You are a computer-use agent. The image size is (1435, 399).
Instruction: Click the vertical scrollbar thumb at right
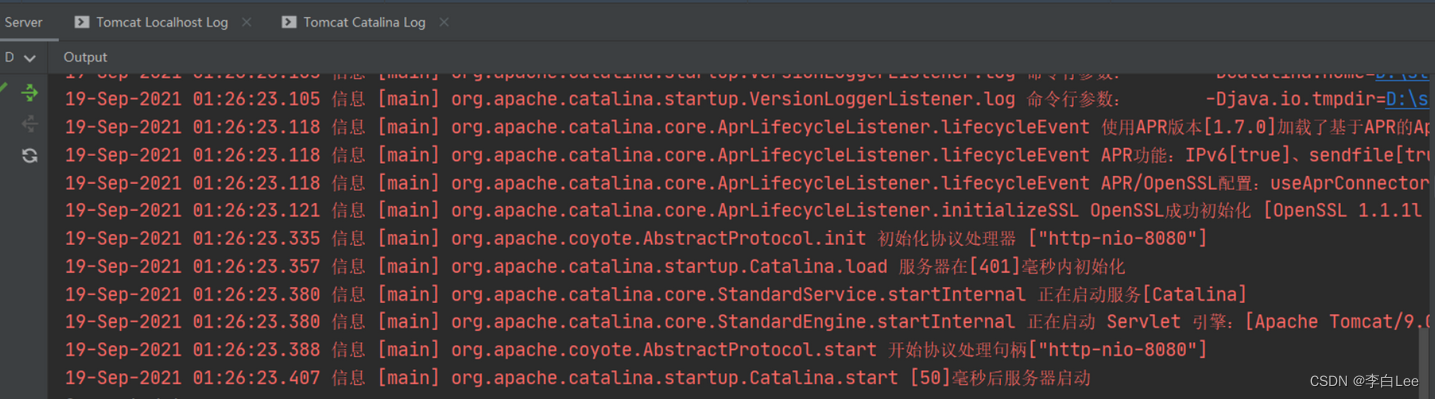pos(1424,360)
